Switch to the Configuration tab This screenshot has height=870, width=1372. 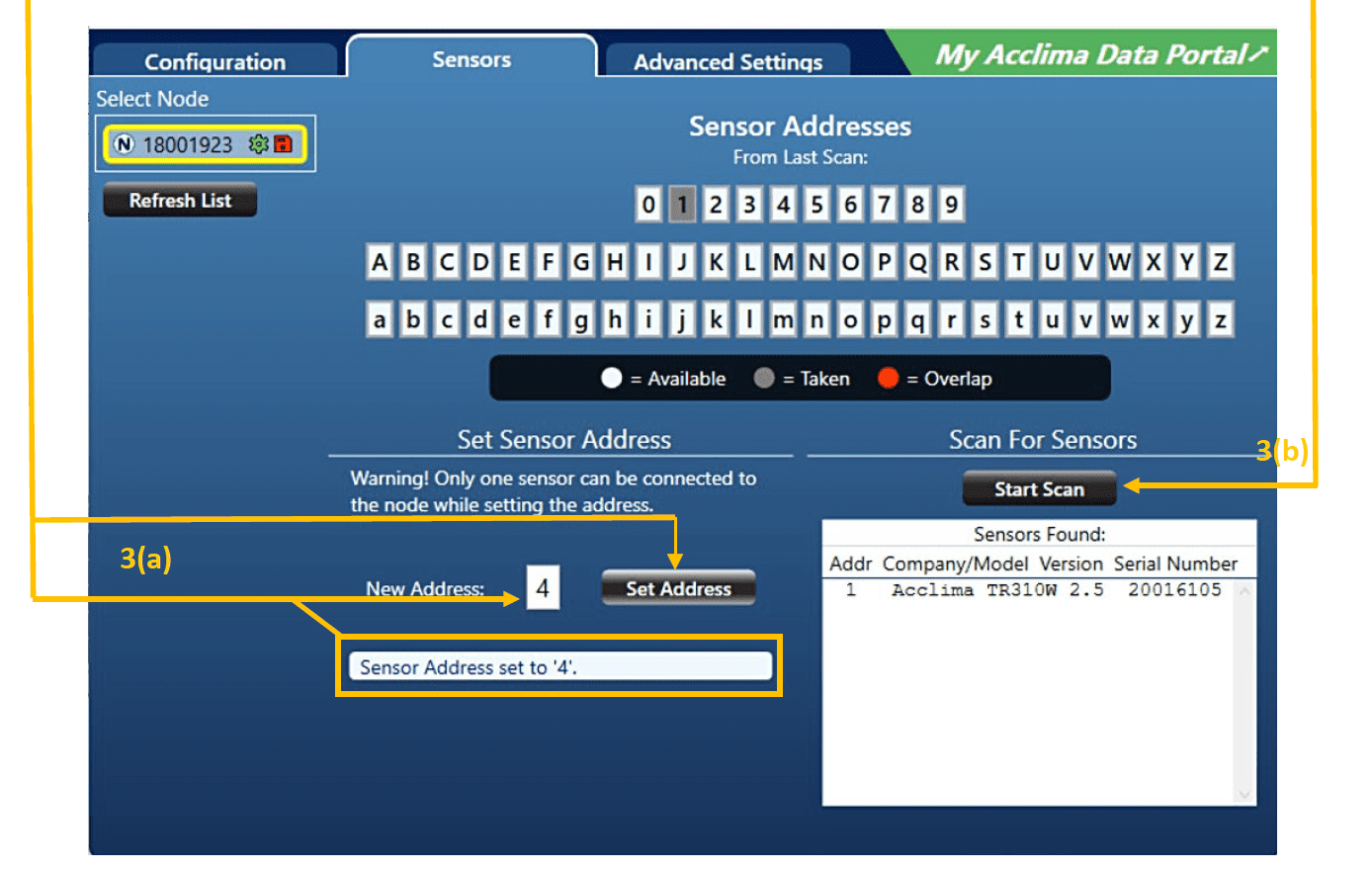click(214, 61)
